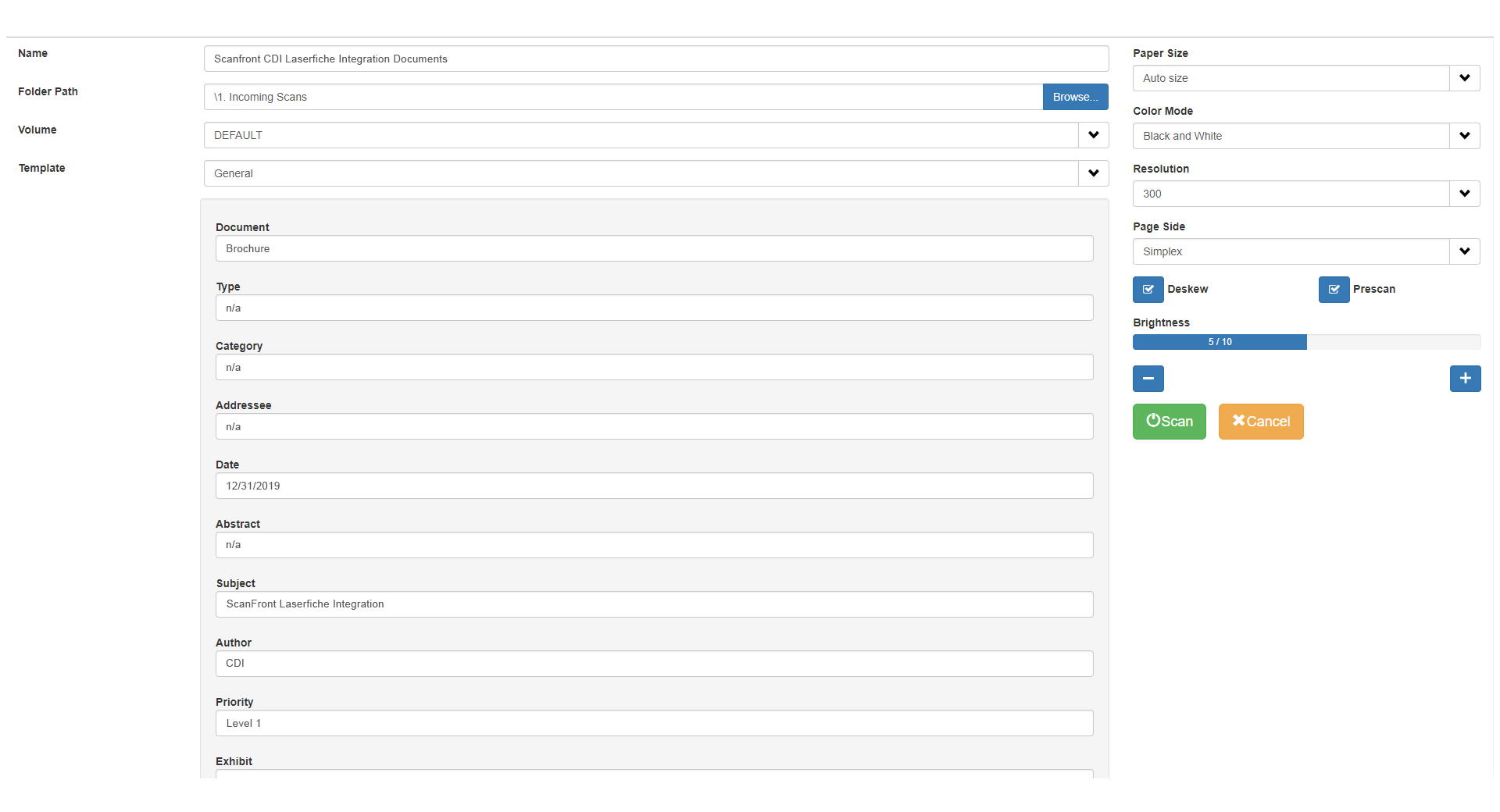Viewport: 1500px width, 812px height.
Task: Click the Auto size paper selection box
Action: (x=1291, y=78)
